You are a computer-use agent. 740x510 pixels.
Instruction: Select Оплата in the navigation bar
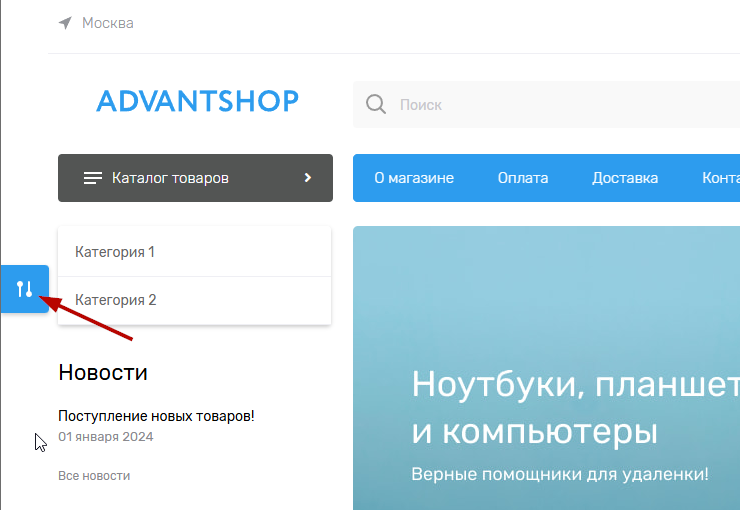pyautogui.click(x=523, y=178)
